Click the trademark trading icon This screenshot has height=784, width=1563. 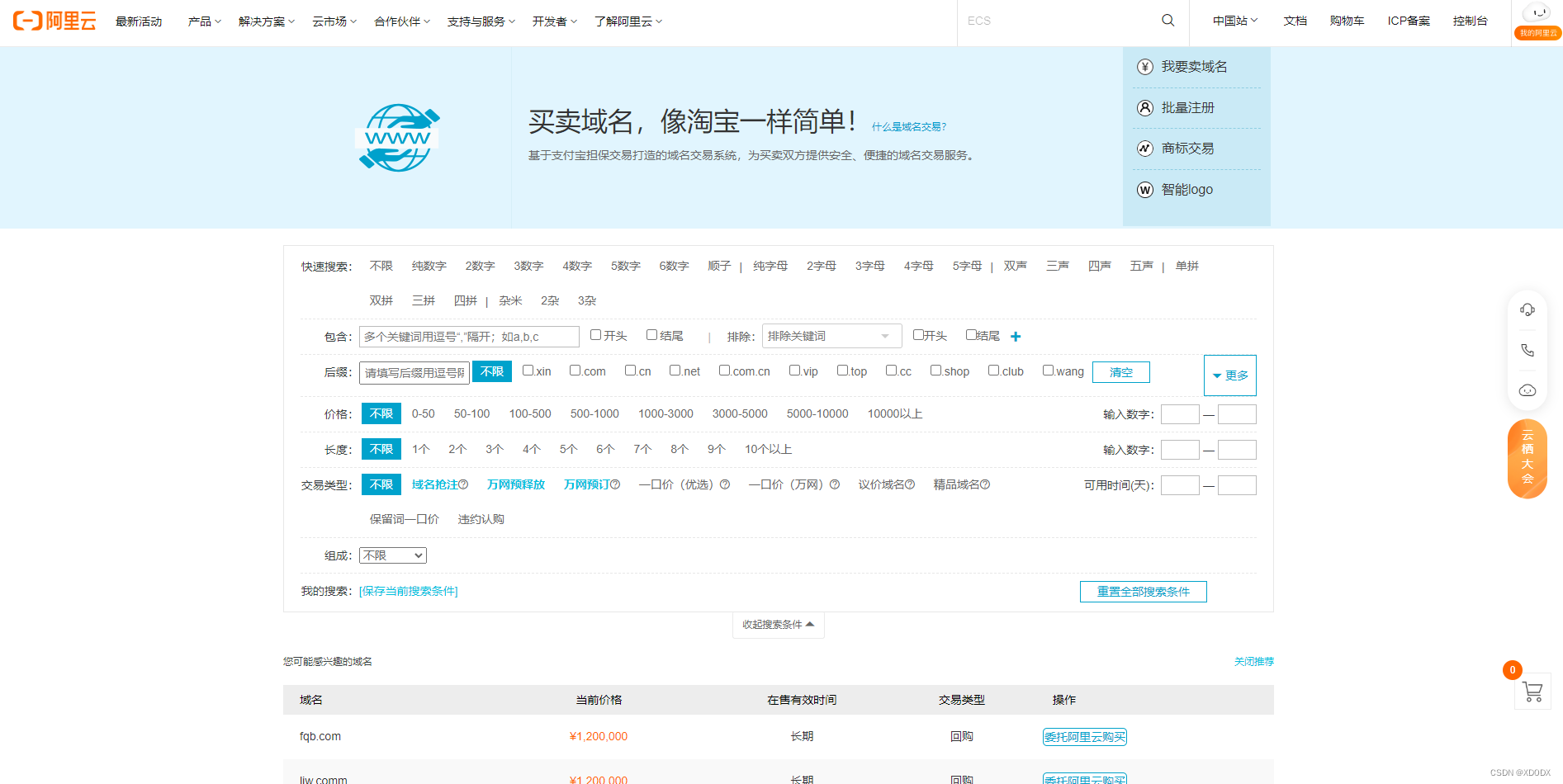coord(1145,149)
